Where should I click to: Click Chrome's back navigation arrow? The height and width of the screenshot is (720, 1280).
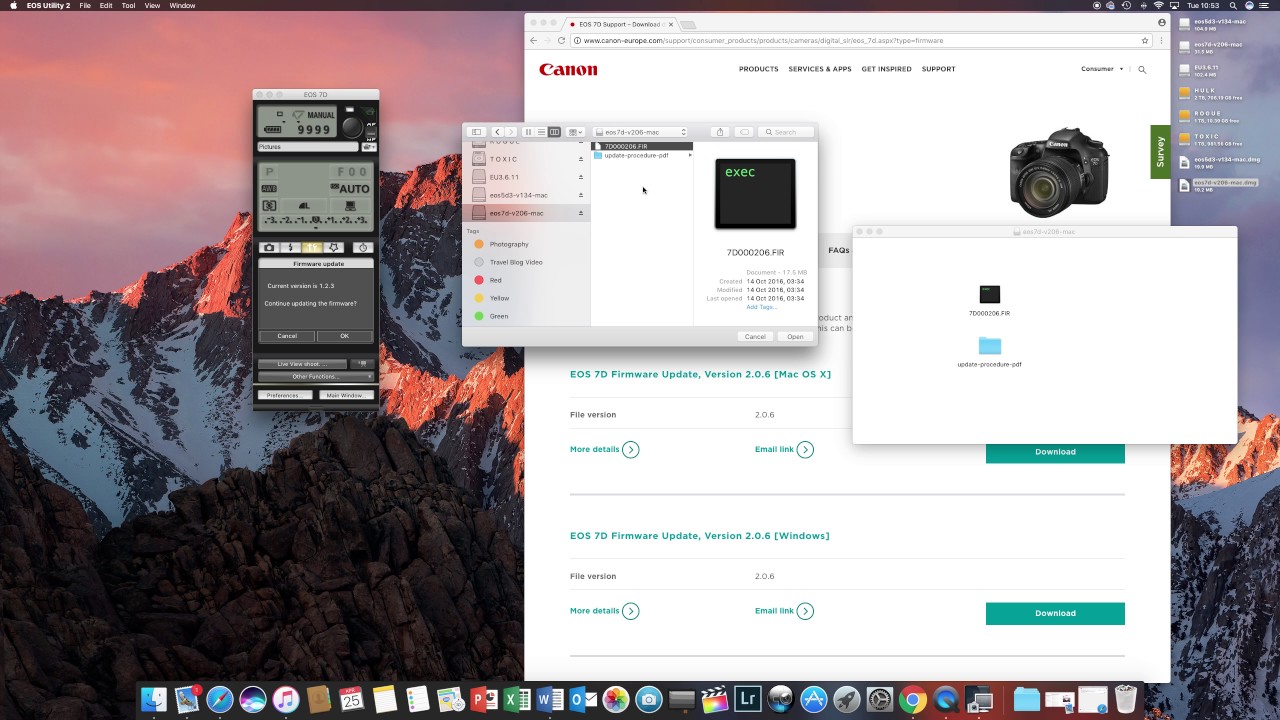(534, 41)
